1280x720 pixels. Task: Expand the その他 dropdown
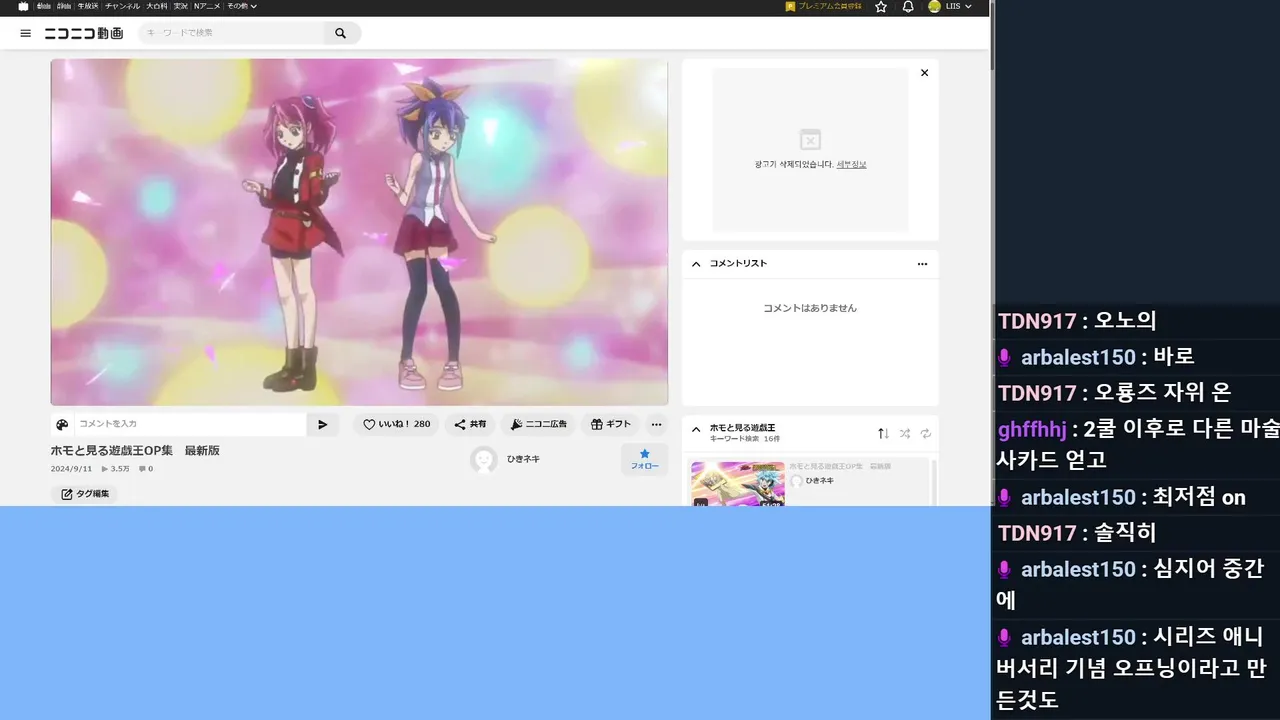[242, 6]
